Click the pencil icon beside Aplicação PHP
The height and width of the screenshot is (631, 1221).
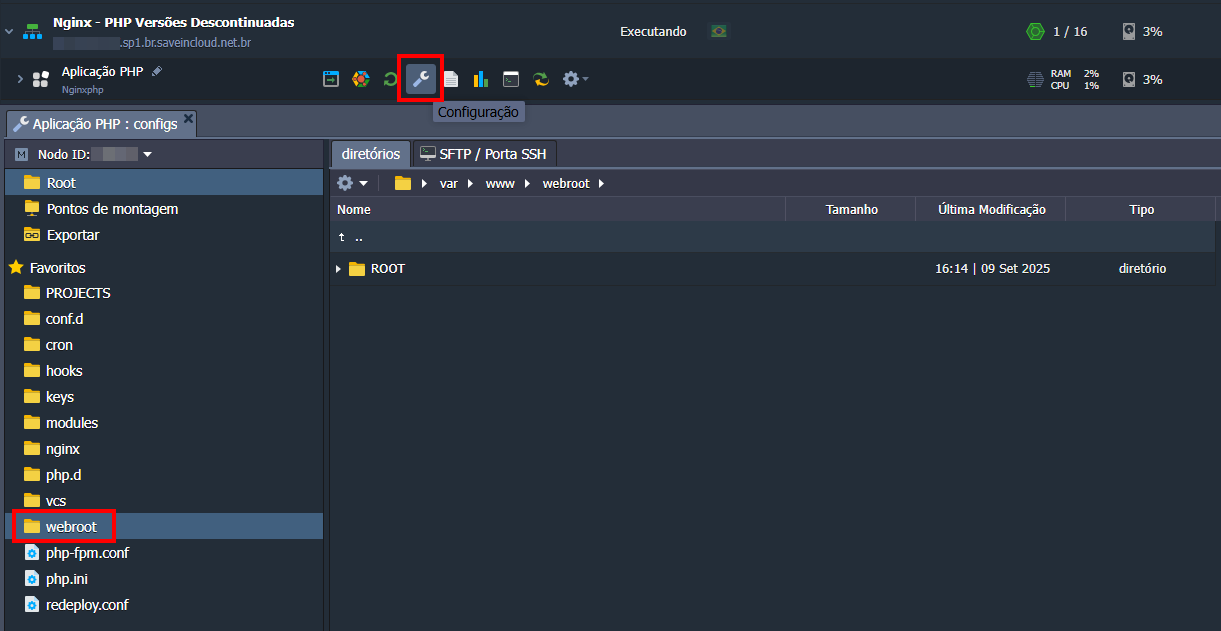pos(157,71)
